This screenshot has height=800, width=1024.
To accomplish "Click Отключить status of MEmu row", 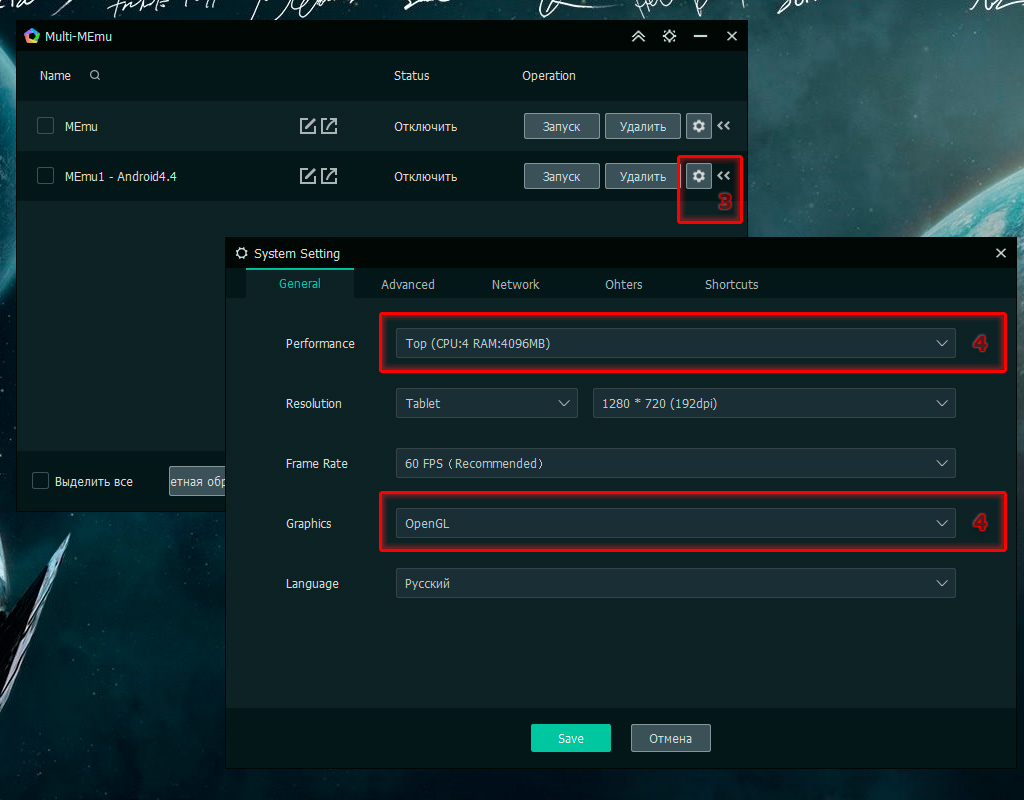I will 425,127.
